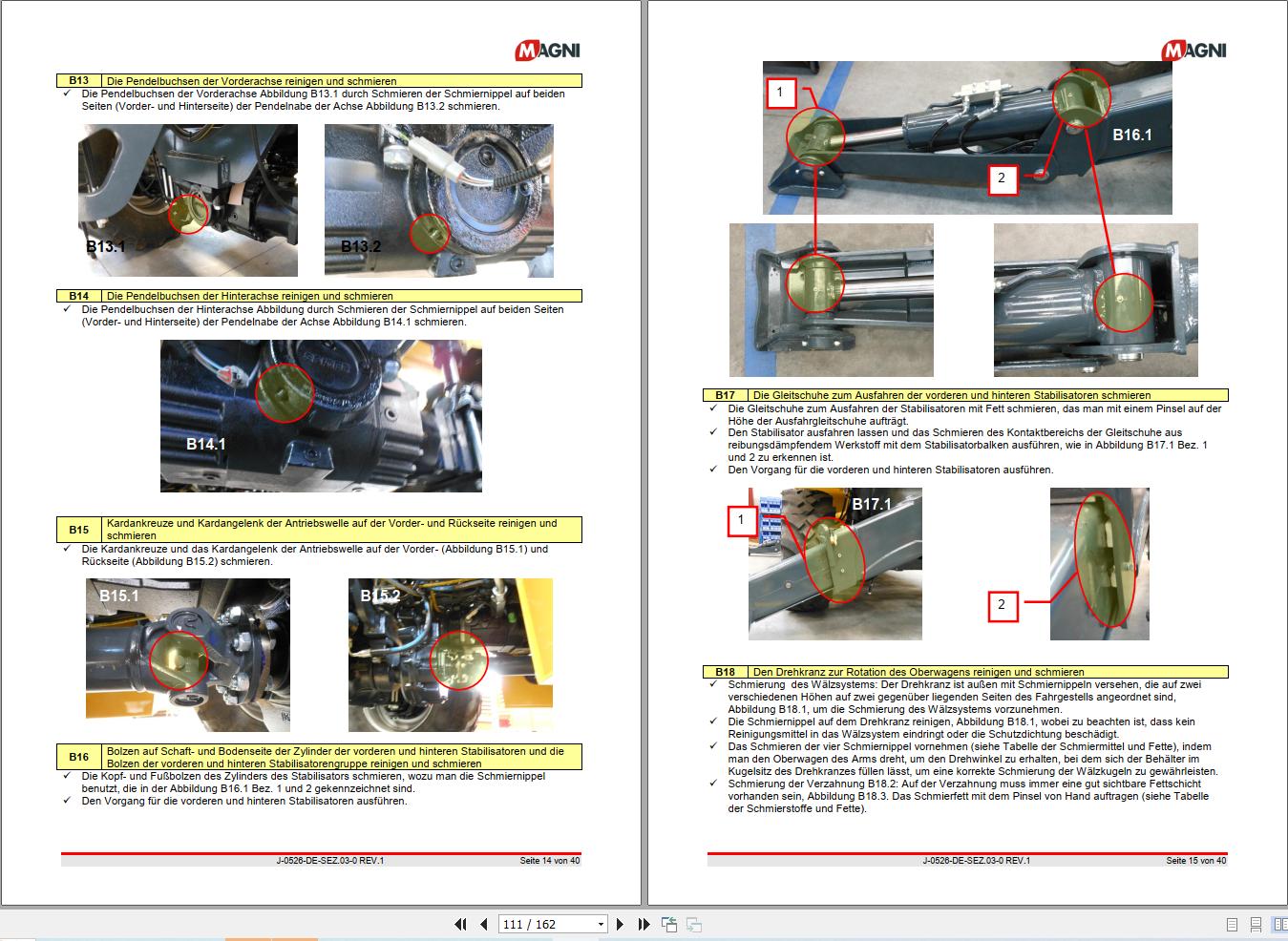Jump to the last page

pos(644,924)
